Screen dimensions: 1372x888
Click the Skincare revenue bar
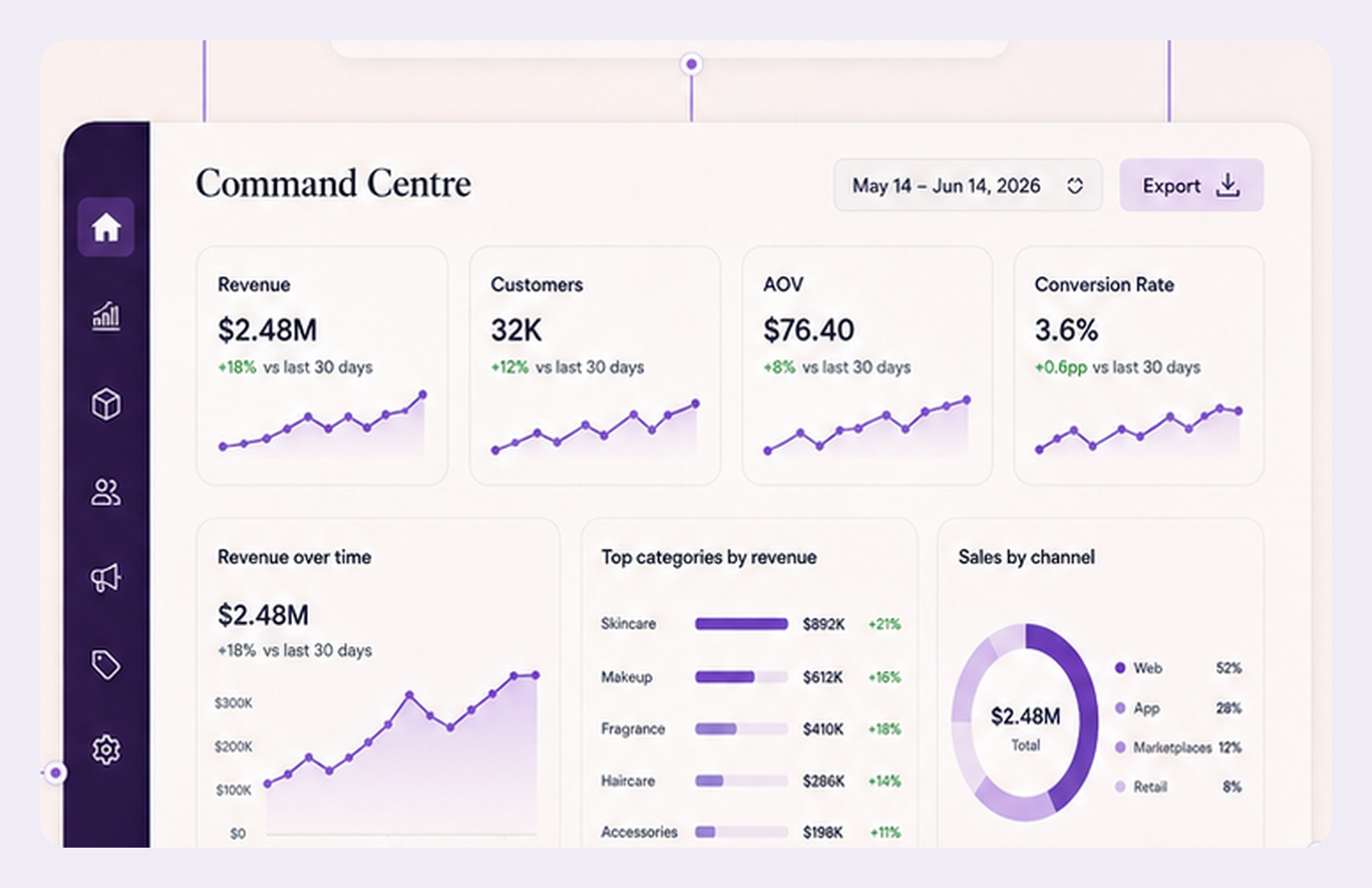click(742, 624)
